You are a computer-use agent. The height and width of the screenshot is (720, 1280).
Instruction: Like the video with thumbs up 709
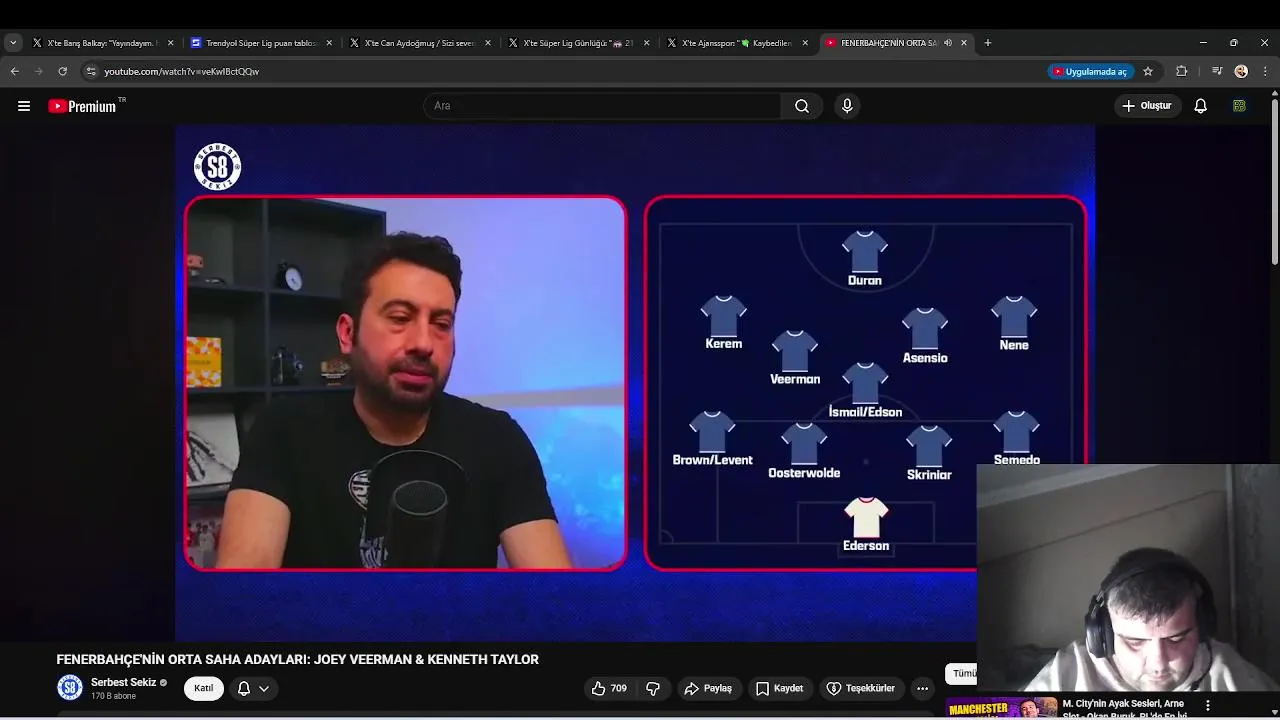click(609, 688)
